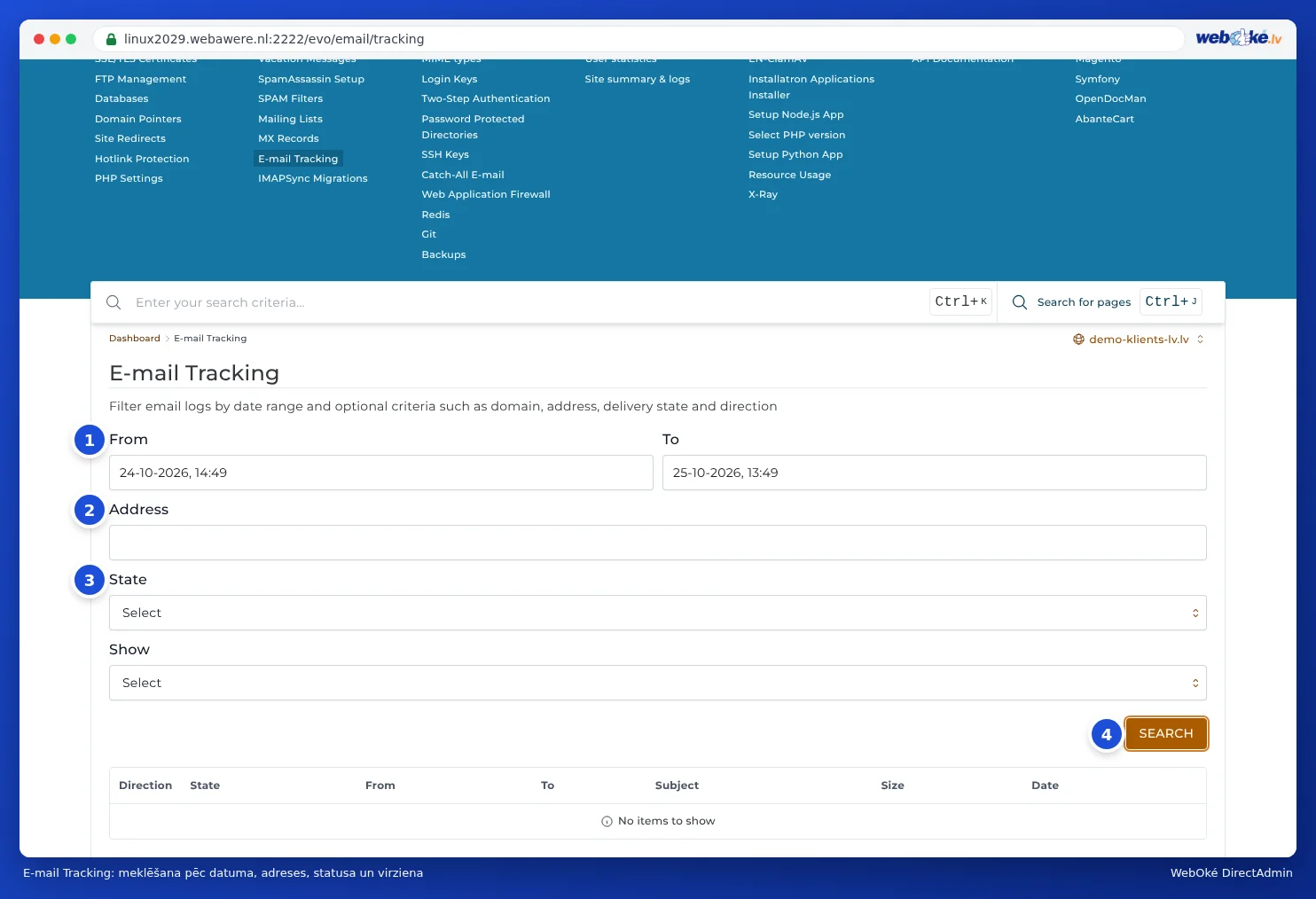The width and height of the screenshot is (1316, 899).
Task: Open Login Keys page
Action: [450, 79]
